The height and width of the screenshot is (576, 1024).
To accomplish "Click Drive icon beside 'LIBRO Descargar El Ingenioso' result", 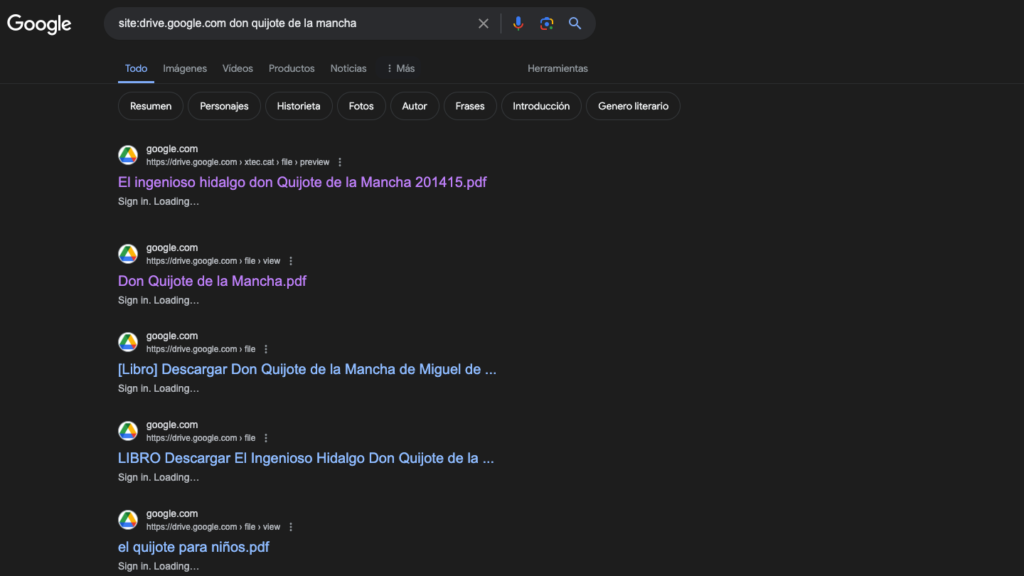I will pos(128,430).
